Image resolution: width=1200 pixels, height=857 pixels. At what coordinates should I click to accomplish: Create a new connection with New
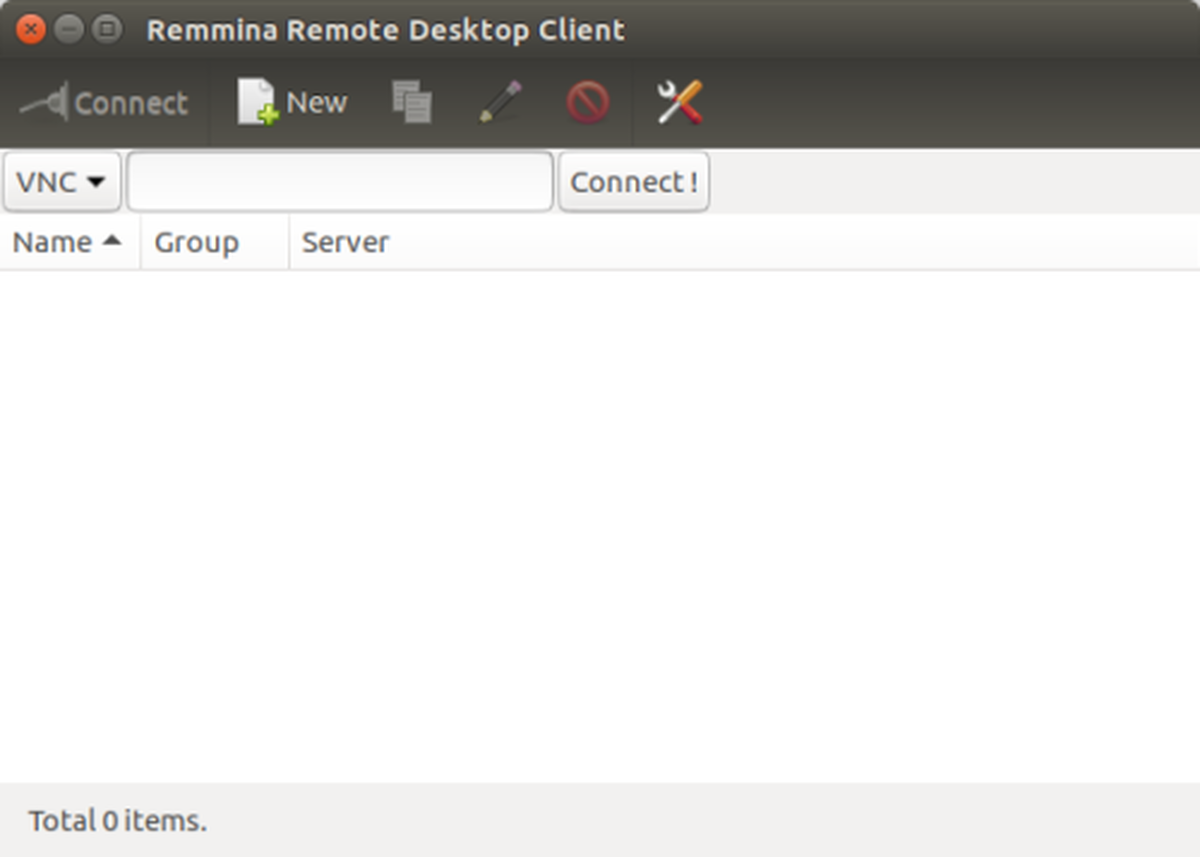292,102
